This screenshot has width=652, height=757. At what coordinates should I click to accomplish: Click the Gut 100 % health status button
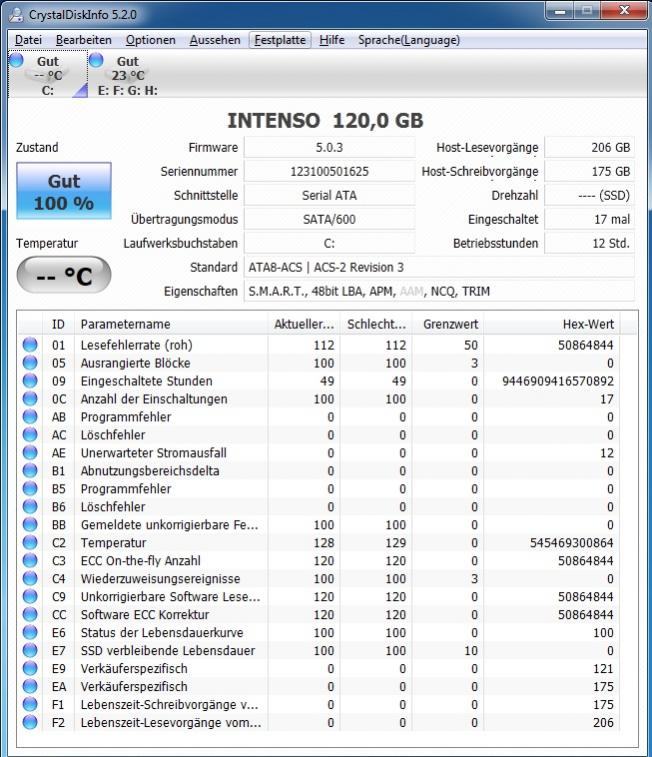[x=64, y=191]
